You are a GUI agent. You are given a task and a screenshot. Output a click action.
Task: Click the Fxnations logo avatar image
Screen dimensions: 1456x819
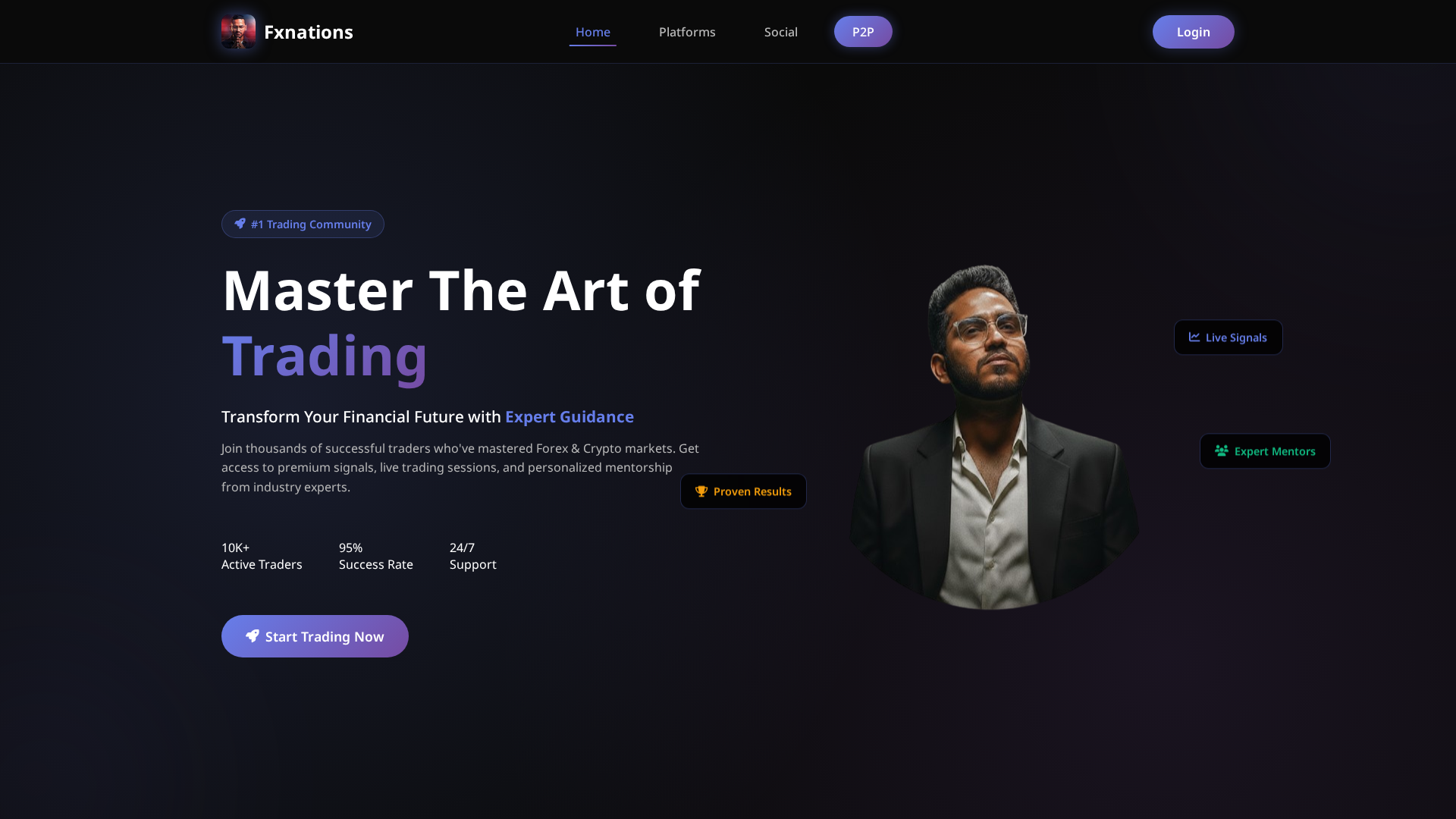[x=238, y=31]
